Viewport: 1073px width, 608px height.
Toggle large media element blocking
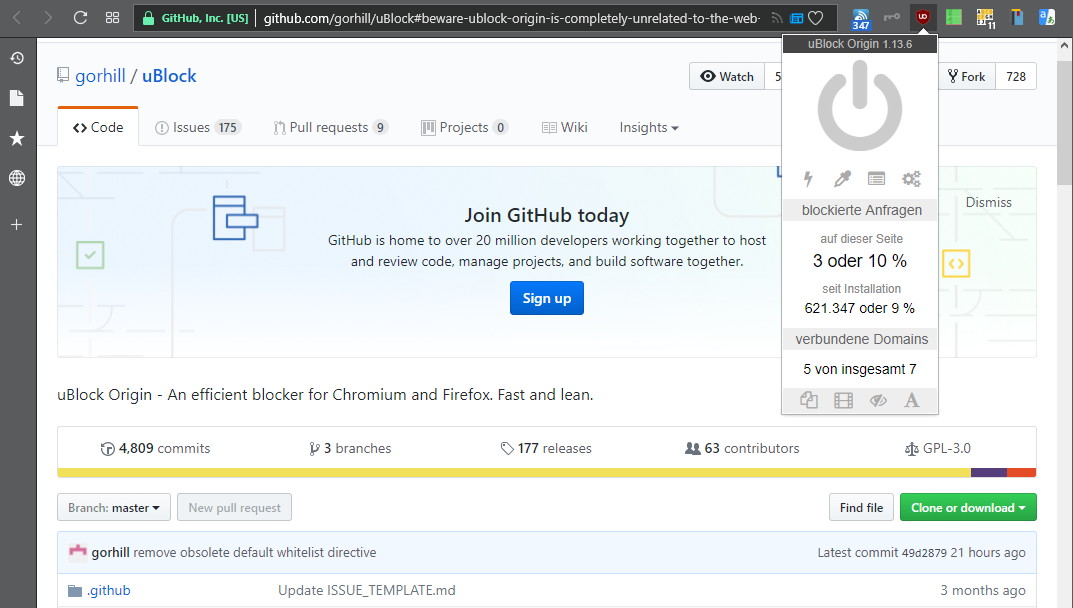point(843,400)
